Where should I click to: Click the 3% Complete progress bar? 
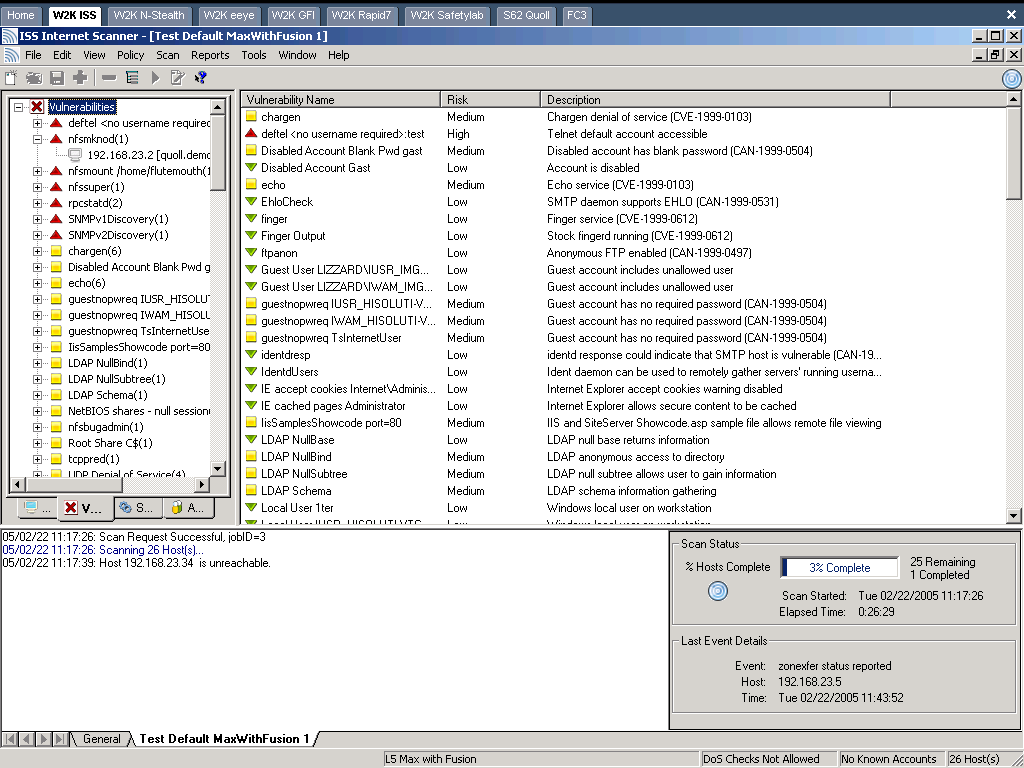pos(839,568)
